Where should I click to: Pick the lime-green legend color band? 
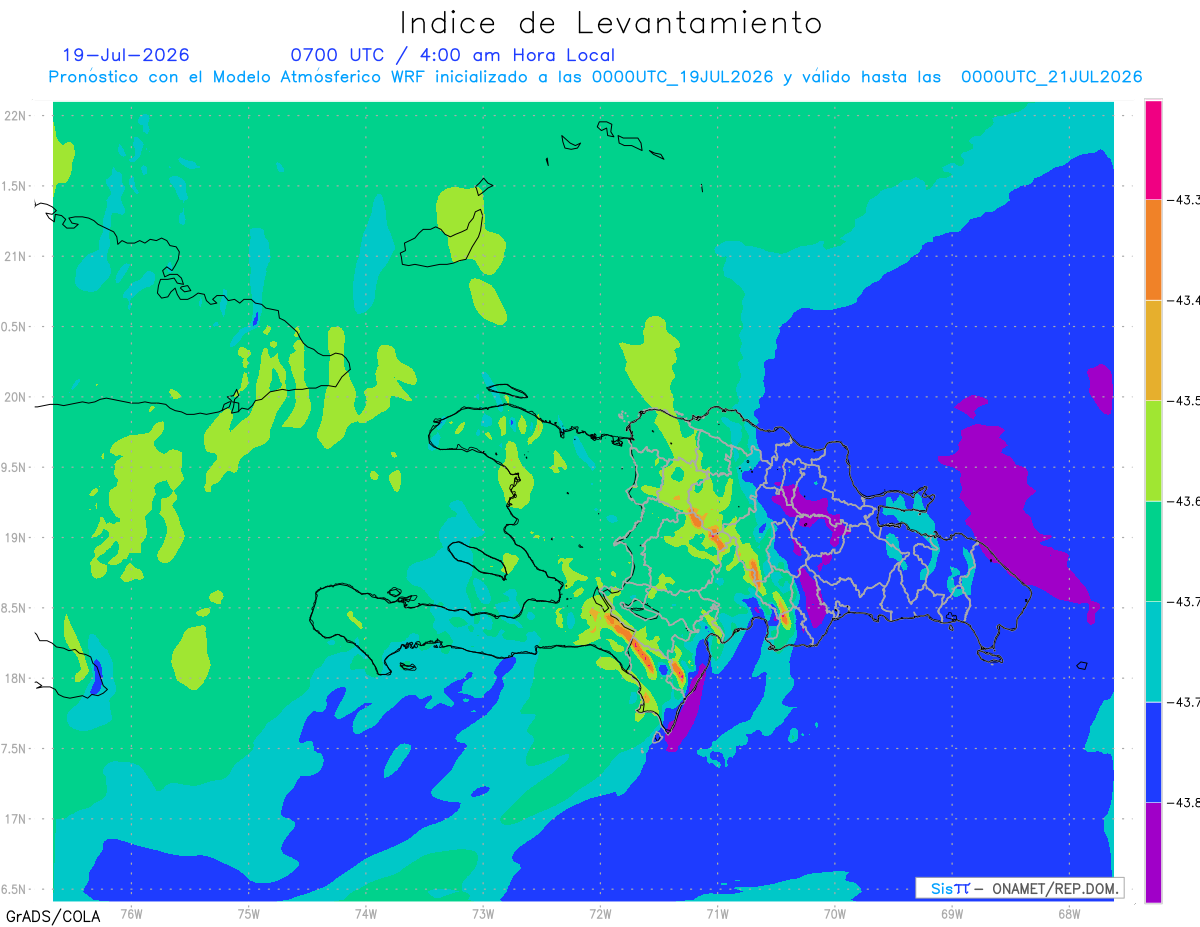(x=1153, y=450)
